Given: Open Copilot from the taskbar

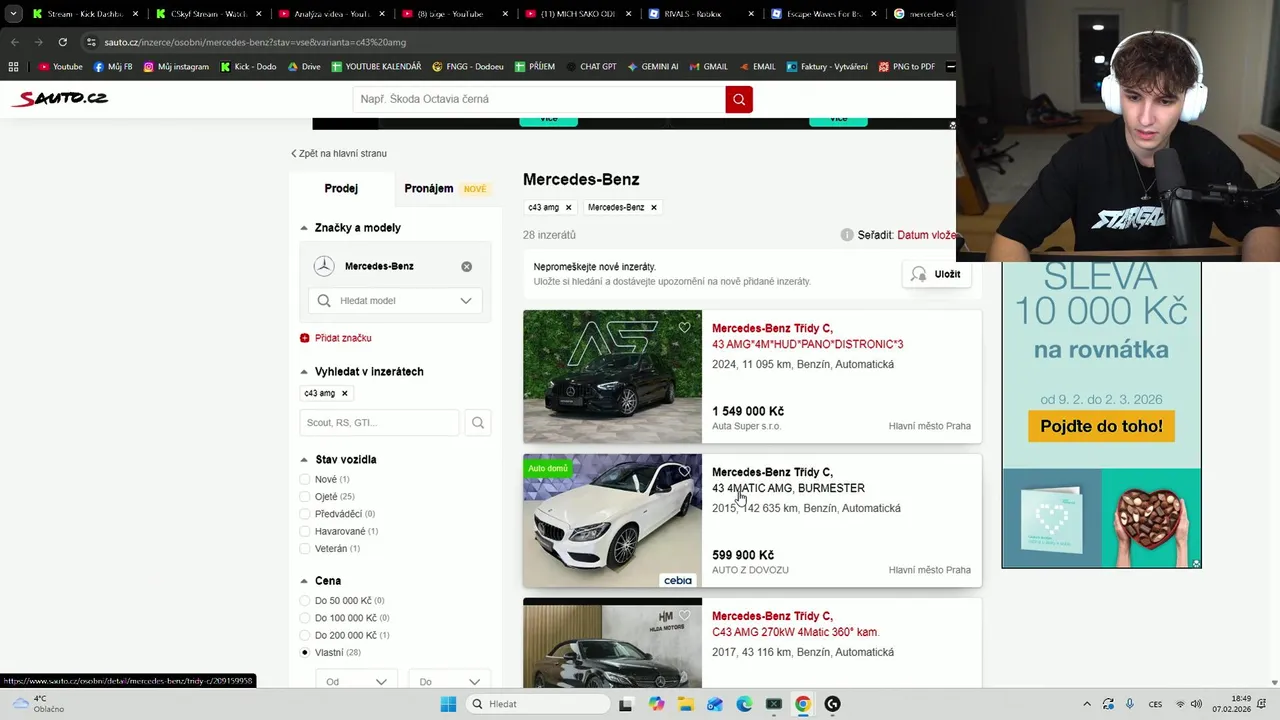Looking at the screenshot, I should point(656,704).
